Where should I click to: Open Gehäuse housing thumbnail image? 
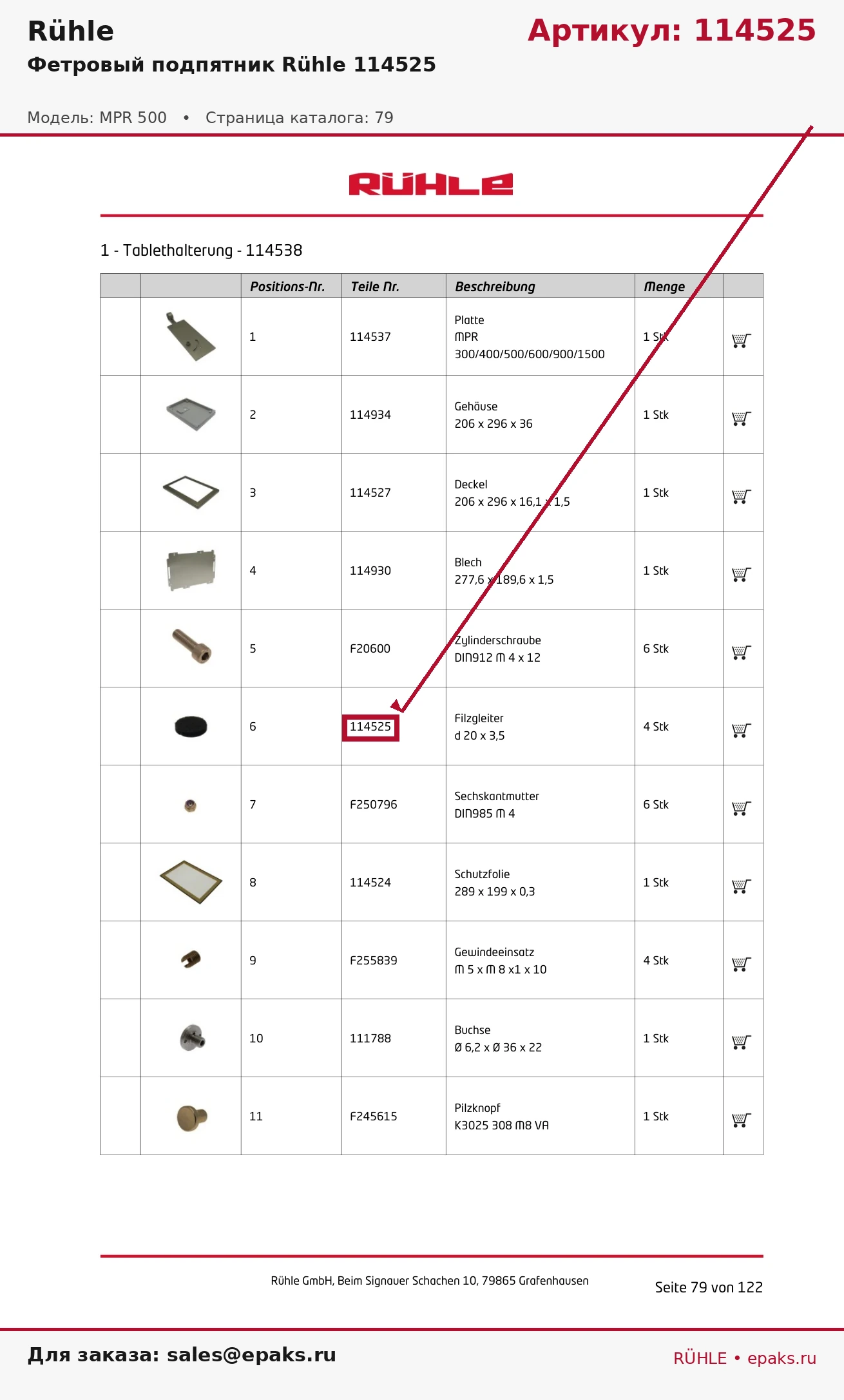tap(191, 414)
